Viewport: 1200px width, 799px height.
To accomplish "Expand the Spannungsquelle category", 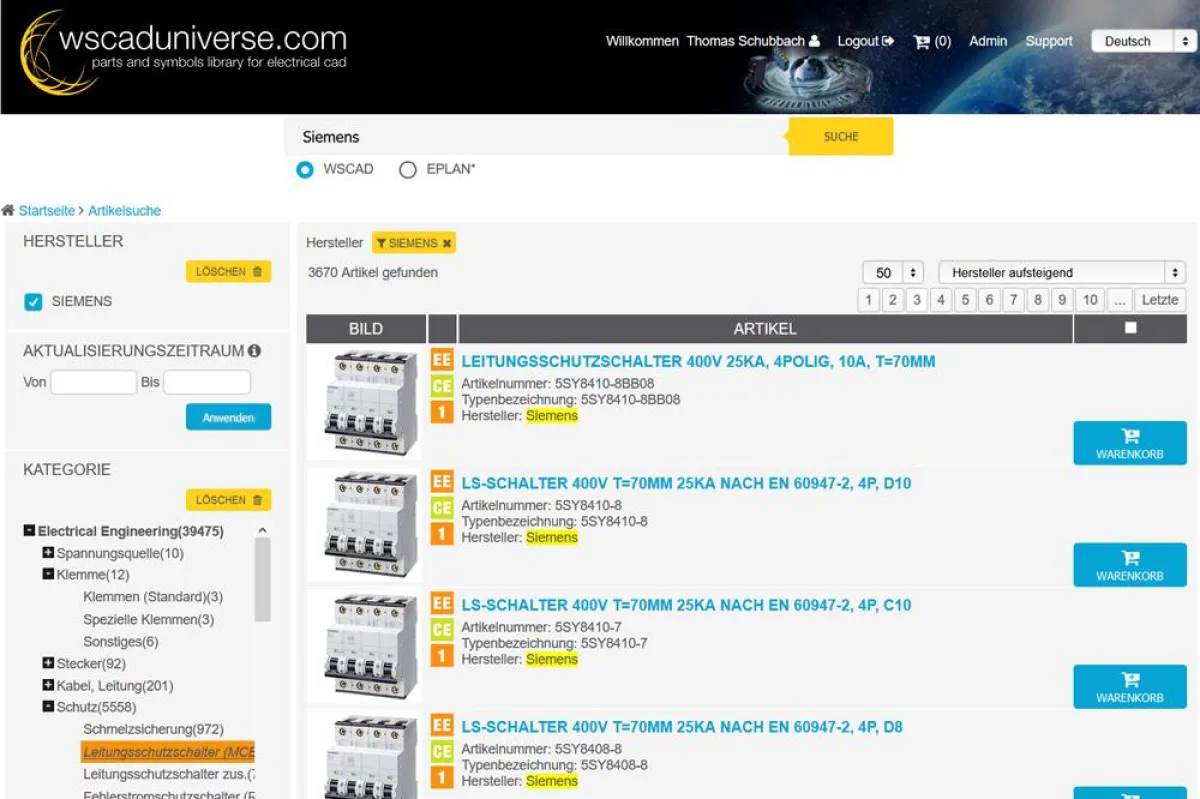I will [x=48, y=553].
